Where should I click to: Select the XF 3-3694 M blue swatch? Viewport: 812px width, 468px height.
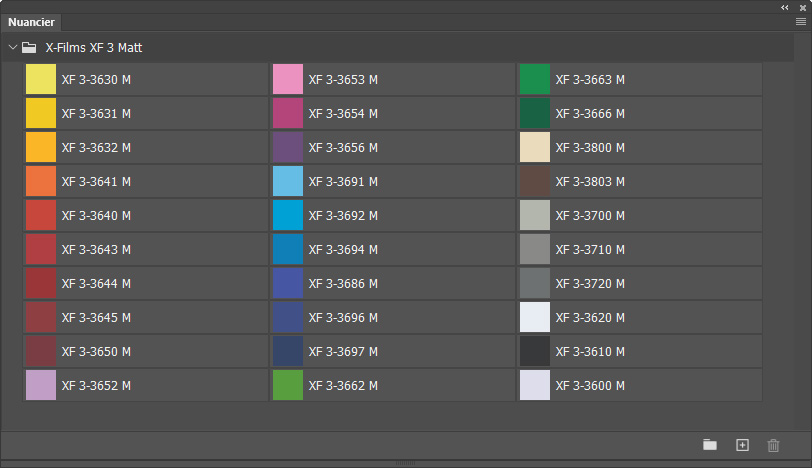(288, 250)
